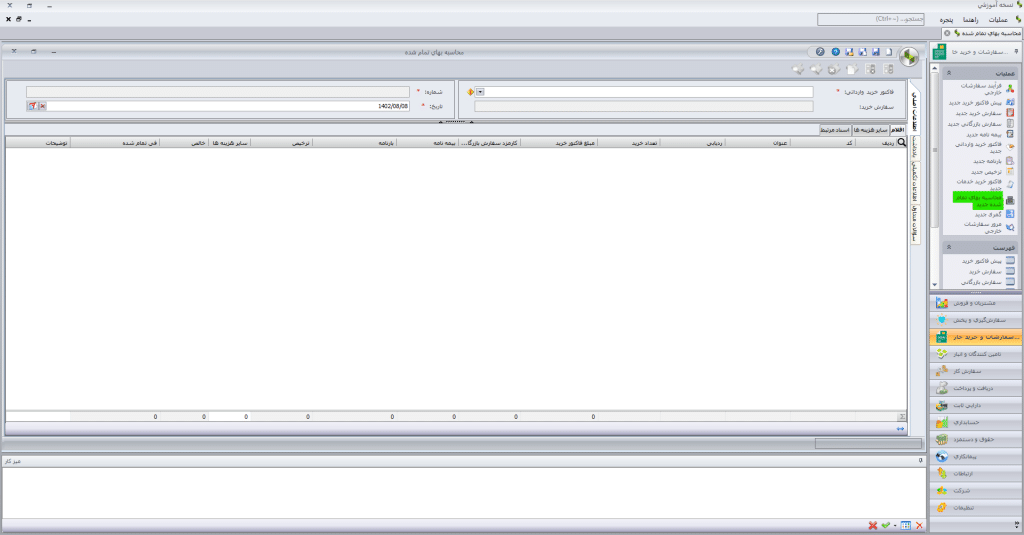The image size is (1024, 535).
Task: Collapse the عملیات section chevron
Action: tap(949, 73)
